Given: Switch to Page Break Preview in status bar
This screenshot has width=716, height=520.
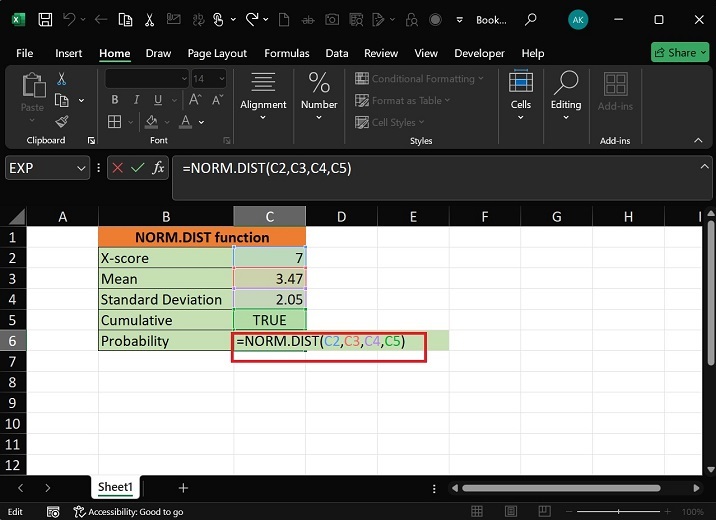Looking at the screenshot, I should (x=544, y=511).
